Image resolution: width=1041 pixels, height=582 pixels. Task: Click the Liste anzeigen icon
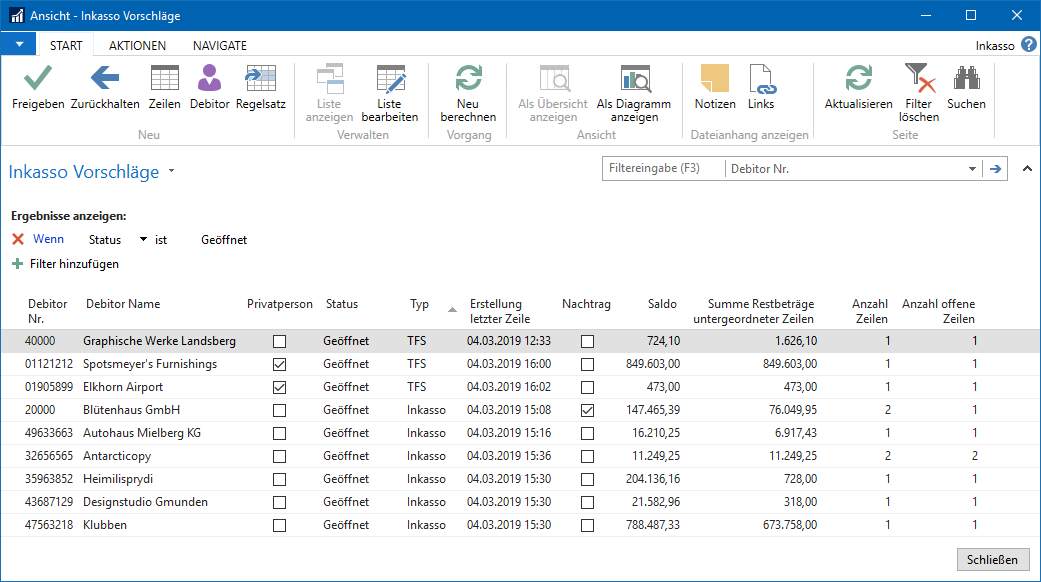click(329, 79)
